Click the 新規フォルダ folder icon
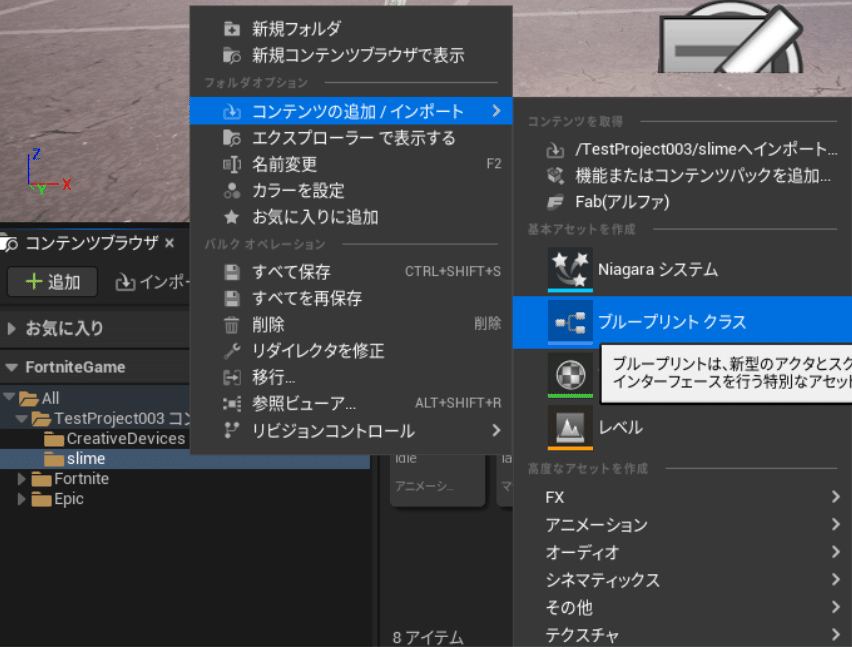This screenshot has height=647, width=852. [x=232, y=29]
